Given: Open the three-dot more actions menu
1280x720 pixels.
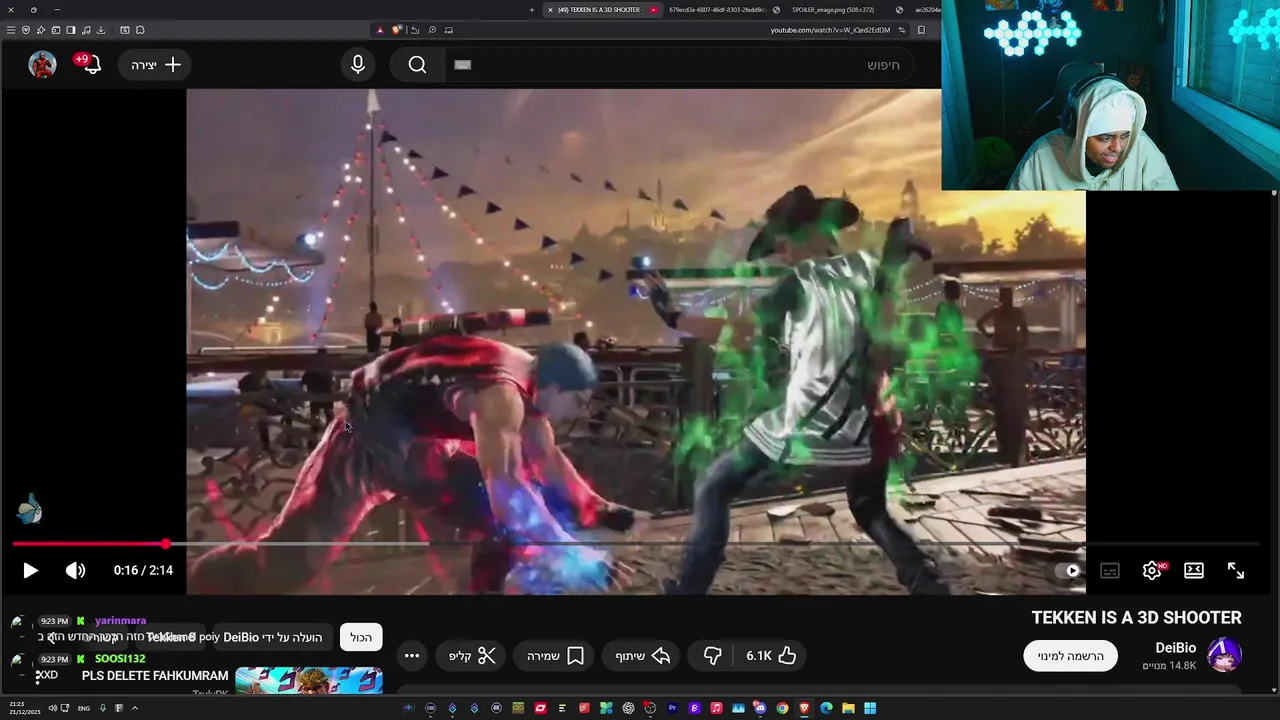Looking at the screenshot, I should [x=412, y=656].
